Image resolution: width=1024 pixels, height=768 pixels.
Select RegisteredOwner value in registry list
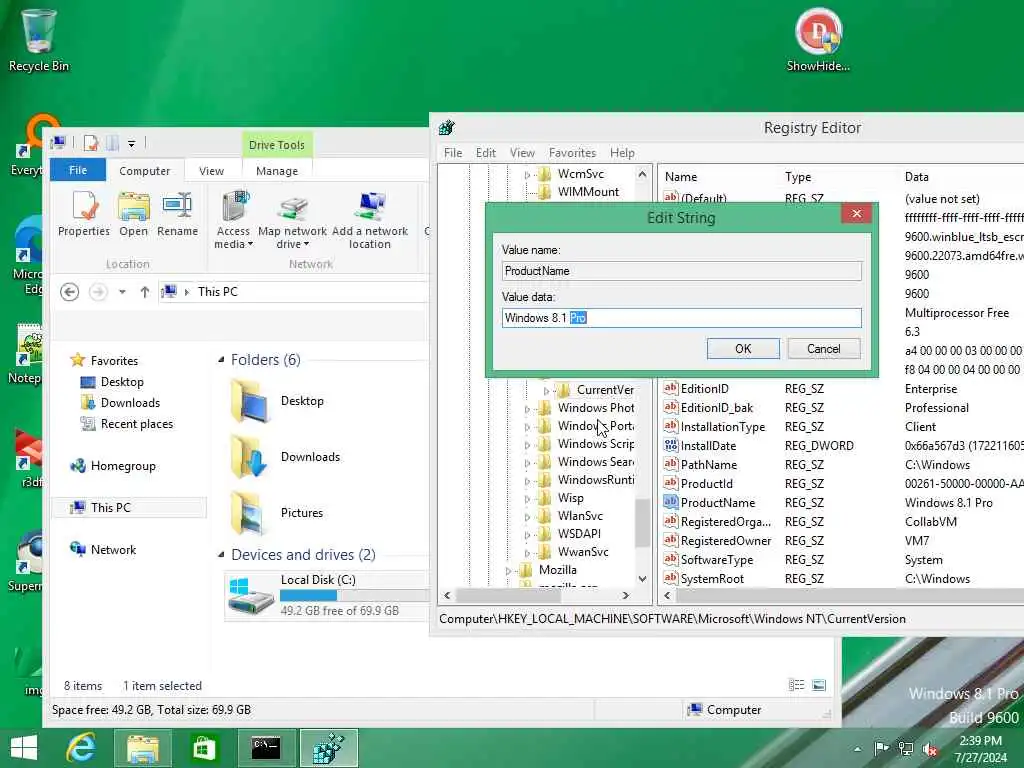726,541
